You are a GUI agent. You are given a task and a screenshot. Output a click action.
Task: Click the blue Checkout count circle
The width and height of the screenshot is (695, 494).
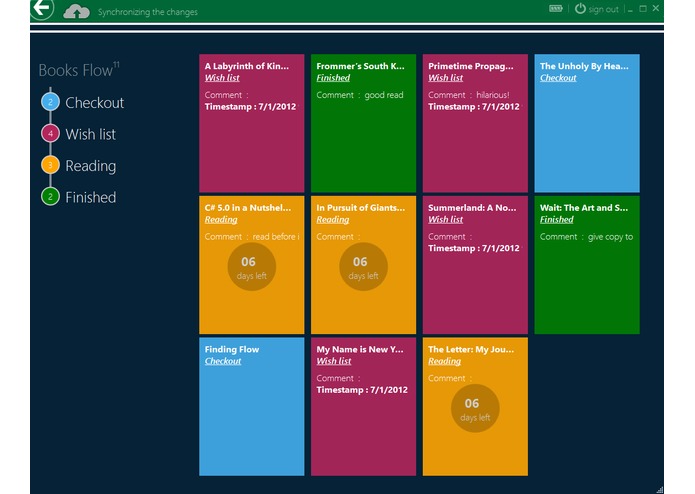click(51, 102)
